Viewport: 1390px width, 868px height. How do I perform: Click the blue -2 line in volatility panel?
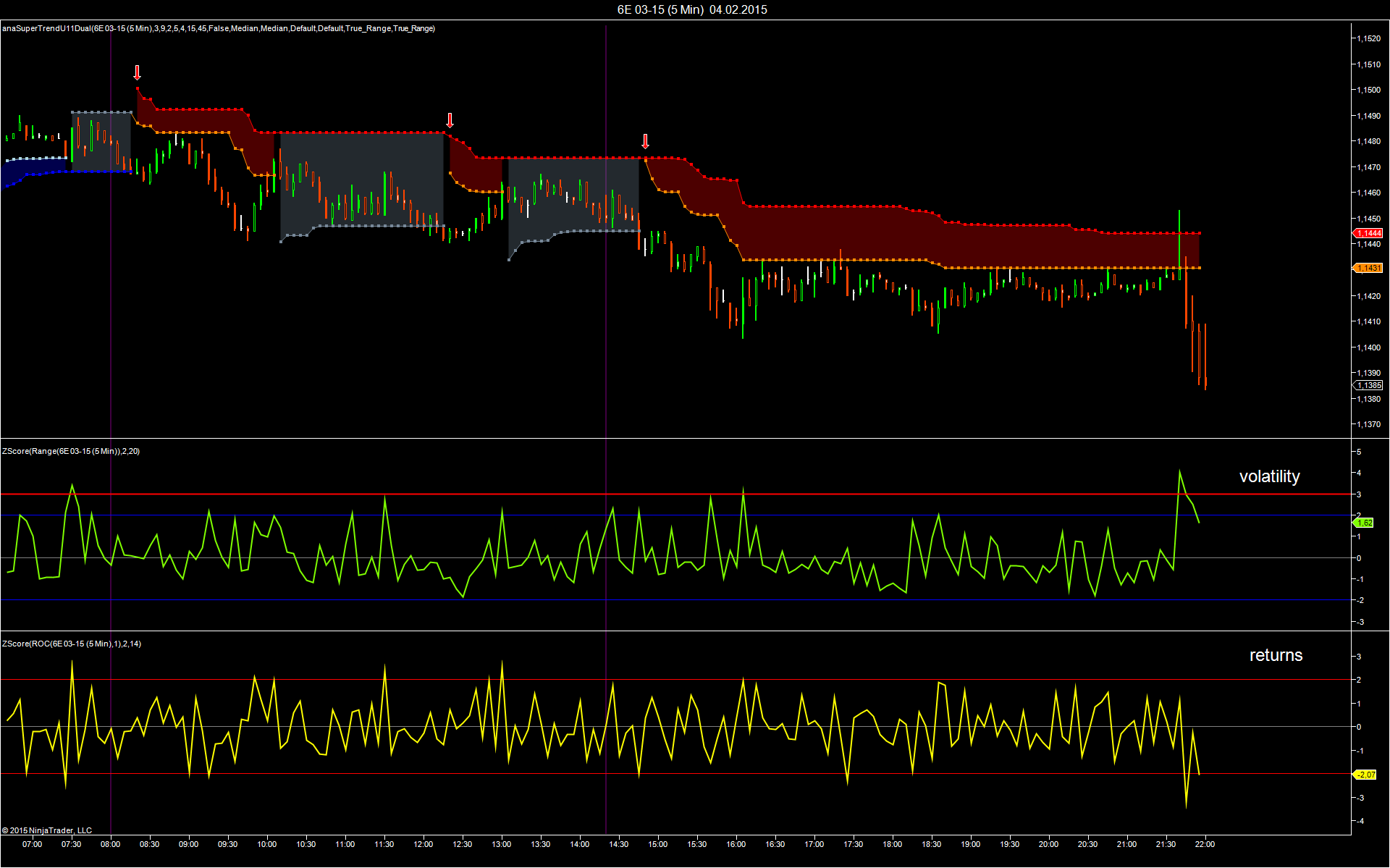click(675, 600)
